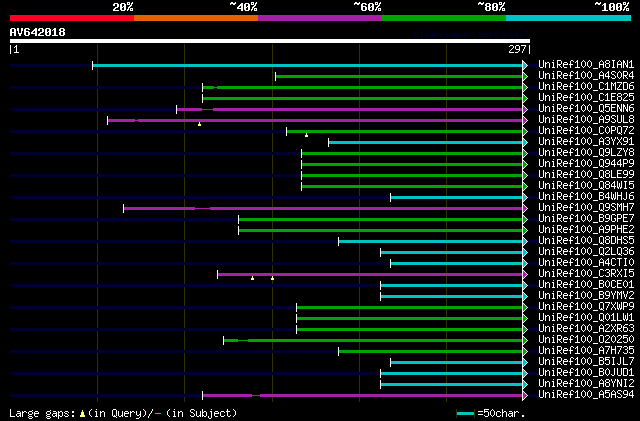Click the green alignment bar of A4S0R4

coord(399,76)
